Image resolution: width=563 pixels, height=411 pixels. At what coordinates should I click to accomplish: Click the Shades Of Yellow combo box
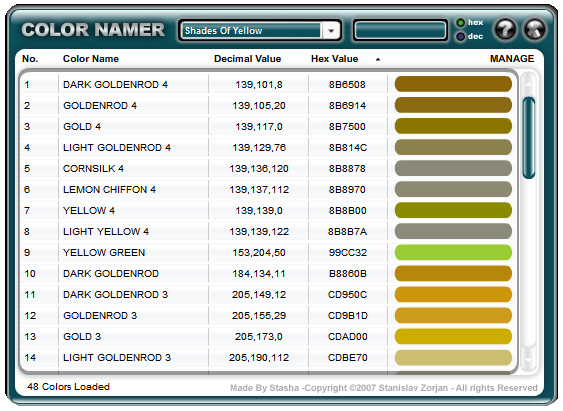pos(260,31)
